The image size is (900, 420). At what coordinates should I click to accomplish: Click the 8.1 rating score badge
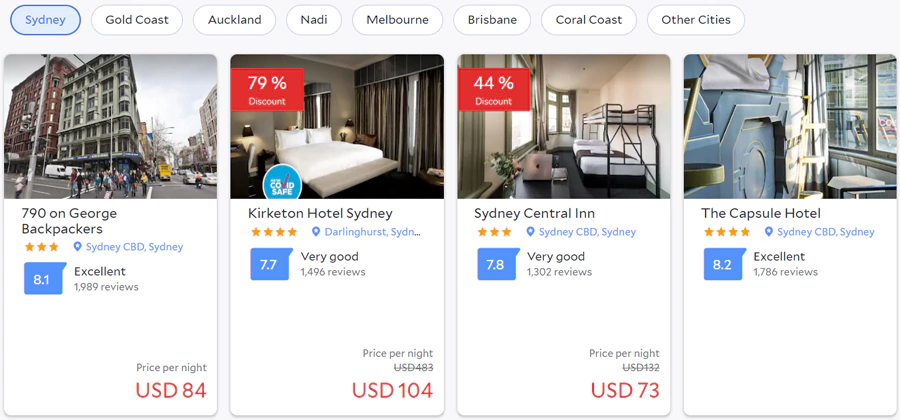[x=42, y=279]
